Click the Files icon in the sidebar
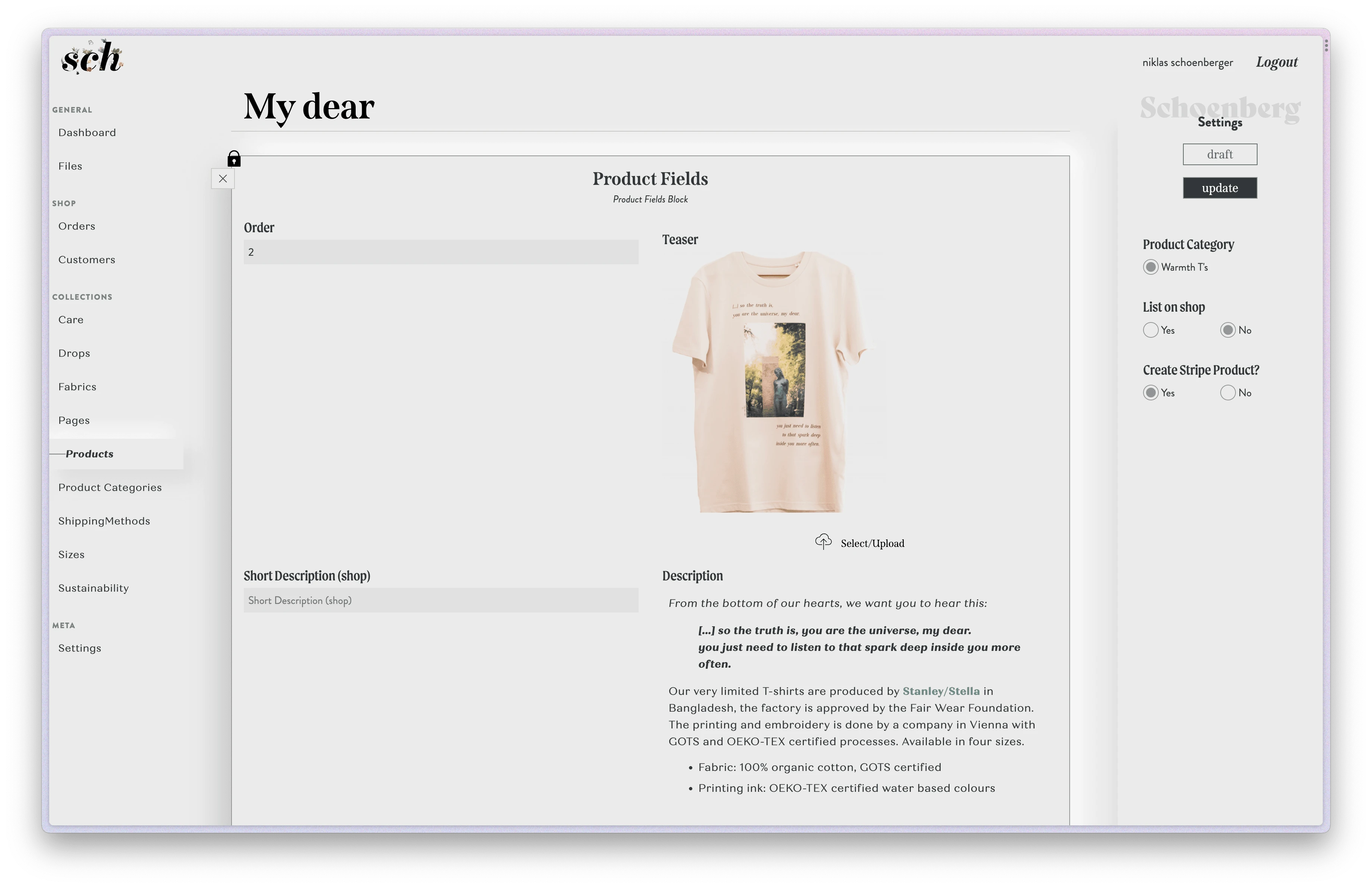 (x=70, y=166)
